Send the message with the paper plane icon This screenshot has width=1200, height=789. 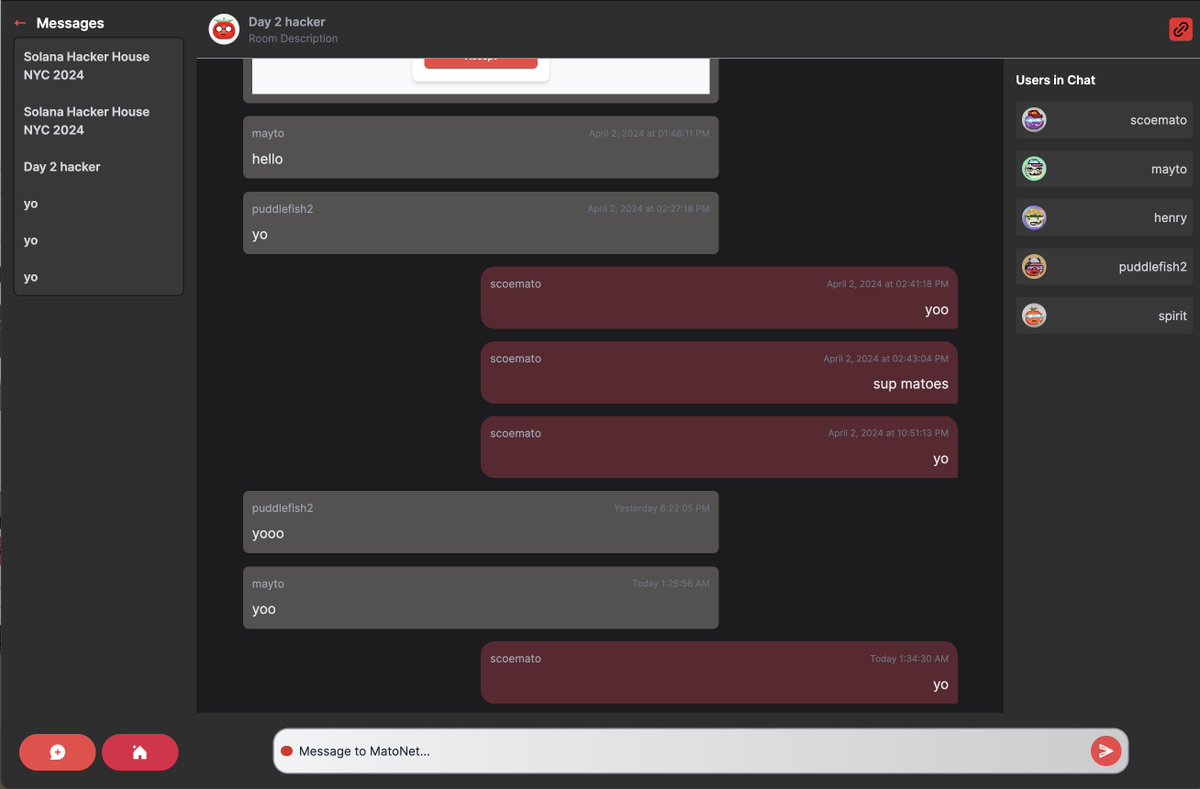[x=1105, y=750]
